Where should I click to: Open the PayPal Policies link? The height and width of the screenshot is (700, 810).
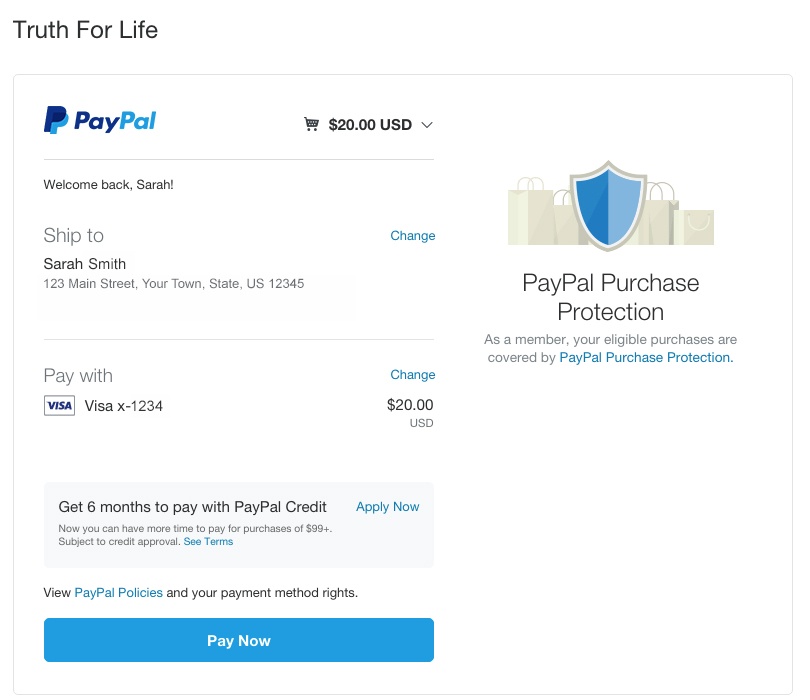click(118, 593)
